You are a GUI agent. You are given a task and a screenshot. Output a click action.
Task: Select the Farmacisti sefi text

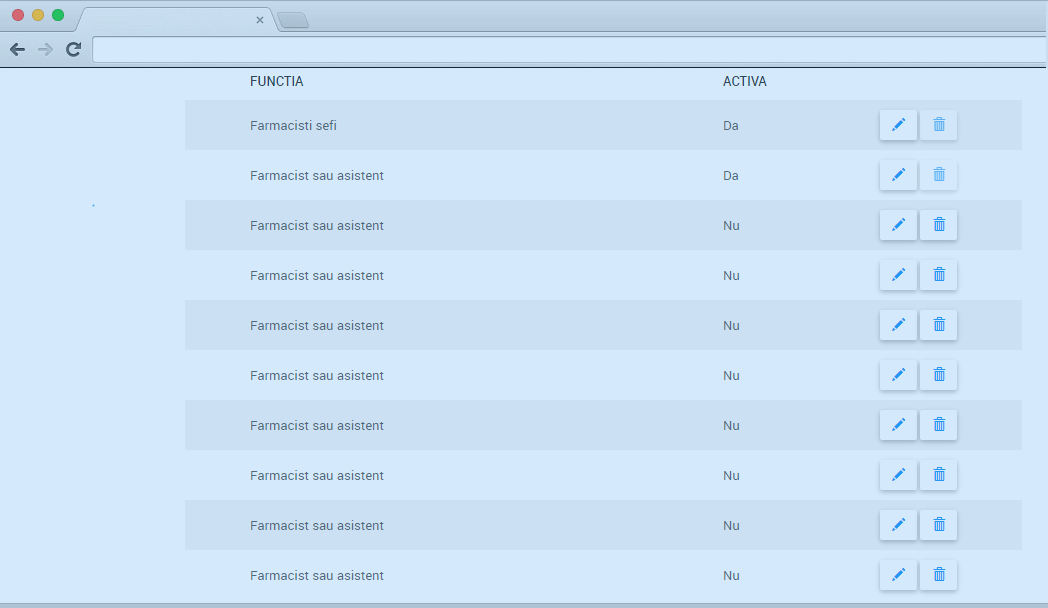(293, 126)
